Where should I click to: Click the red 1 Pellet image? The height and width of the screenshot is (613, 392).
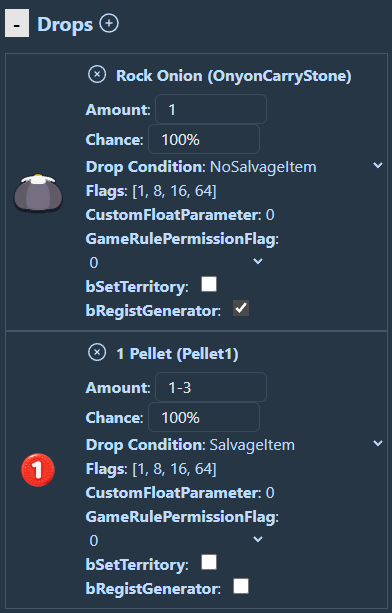[38, 470]
